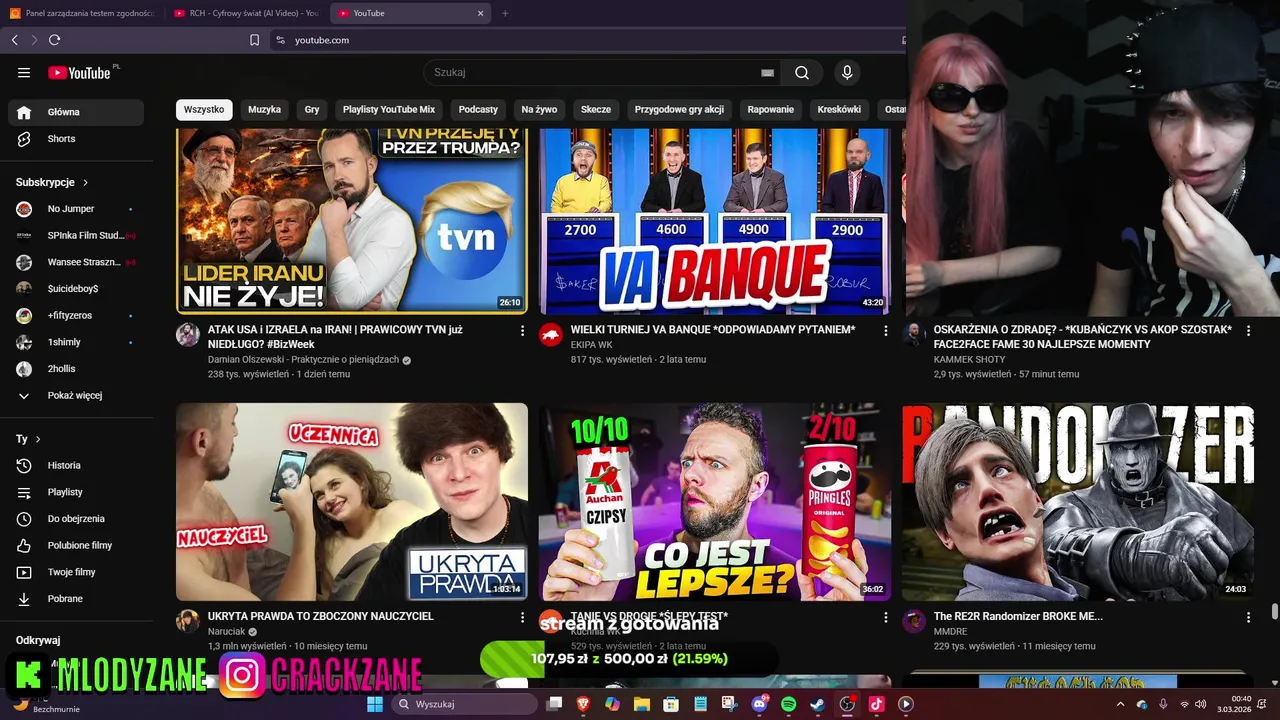The height and width of the screenshot is (720, 1280).
Task: Open RE2R Randomizer video thumbnail
Action: click(x=1078, y=502)
